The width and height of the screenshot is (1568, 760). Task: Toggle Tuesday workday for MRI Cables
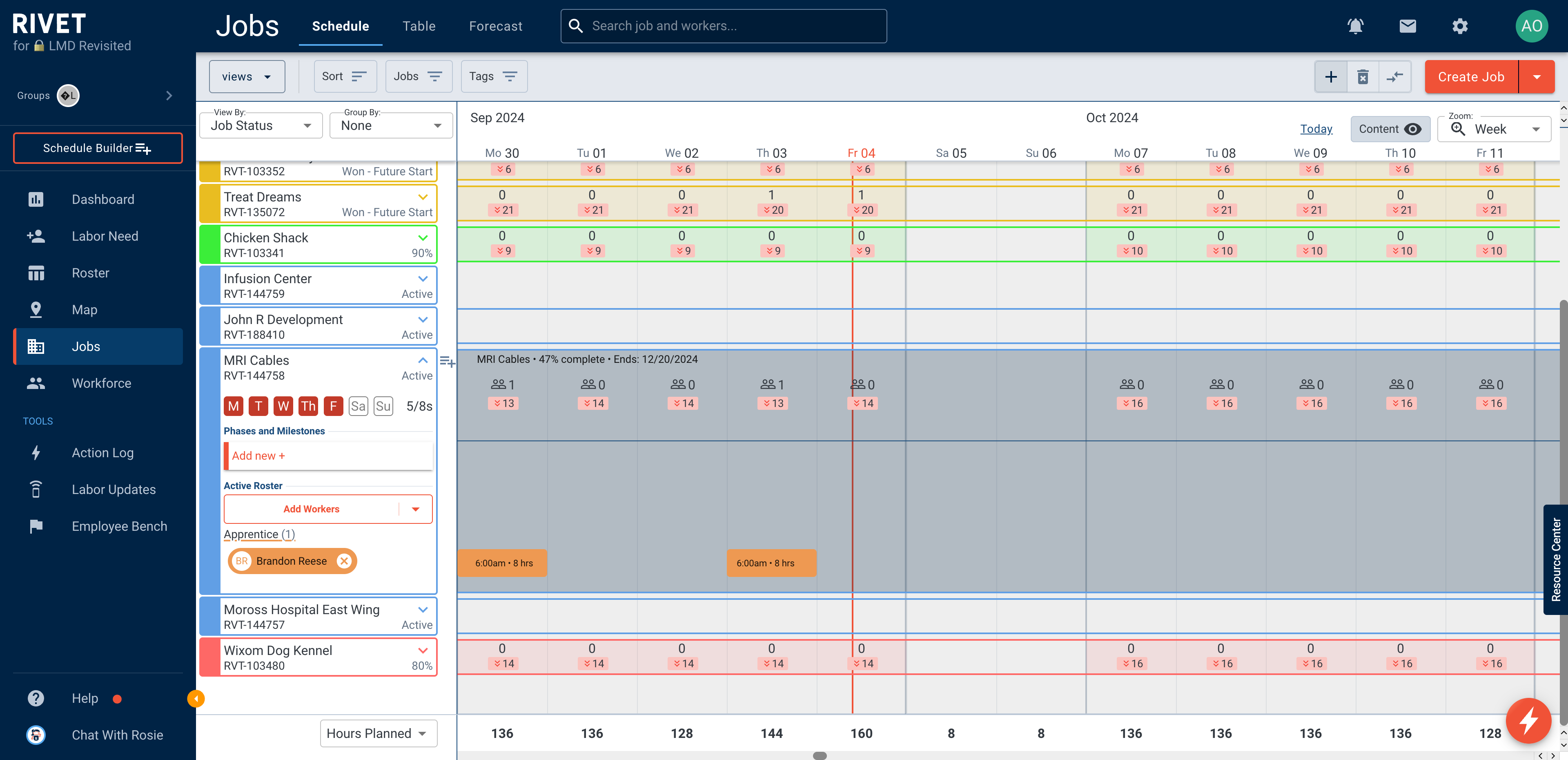258,406
